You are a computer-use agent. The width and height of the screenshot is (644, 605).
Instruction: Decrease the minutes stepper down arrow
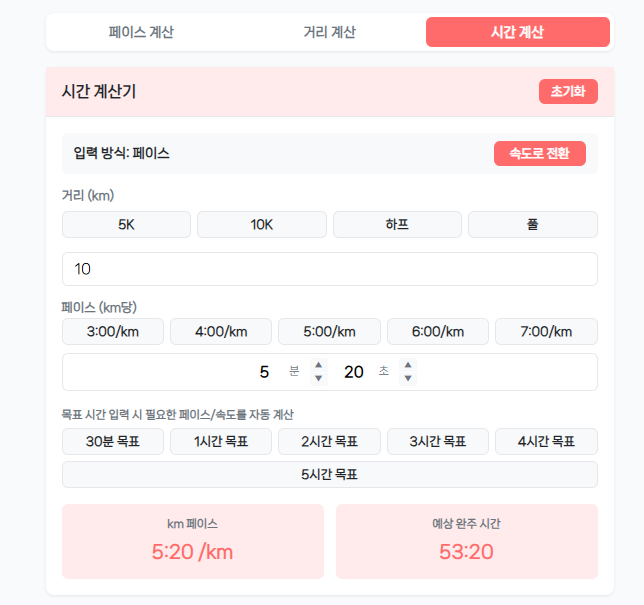[x=319, y=379]
